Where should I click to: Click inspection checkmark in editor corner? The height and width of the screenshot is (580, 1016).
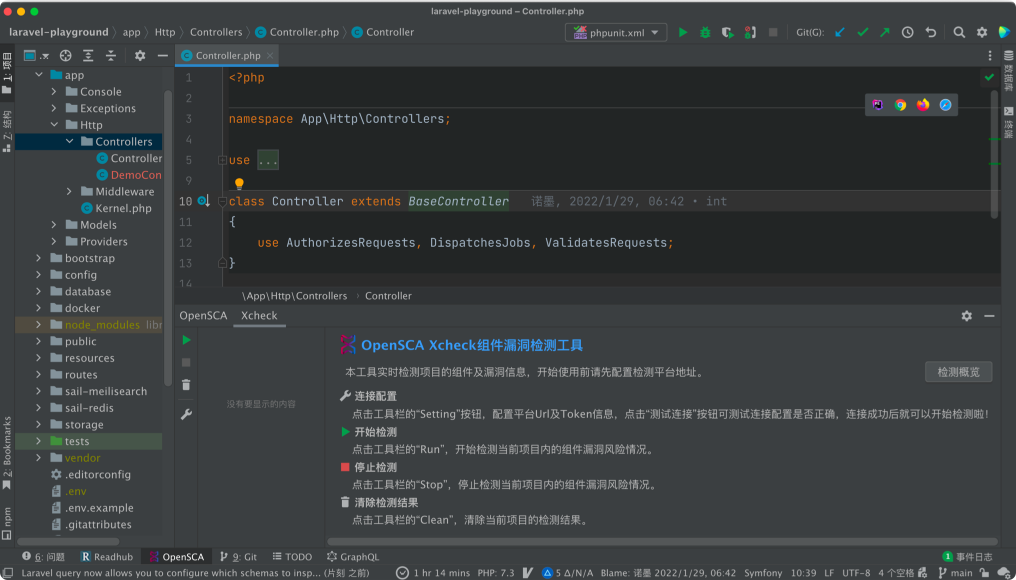pos(989,78)
